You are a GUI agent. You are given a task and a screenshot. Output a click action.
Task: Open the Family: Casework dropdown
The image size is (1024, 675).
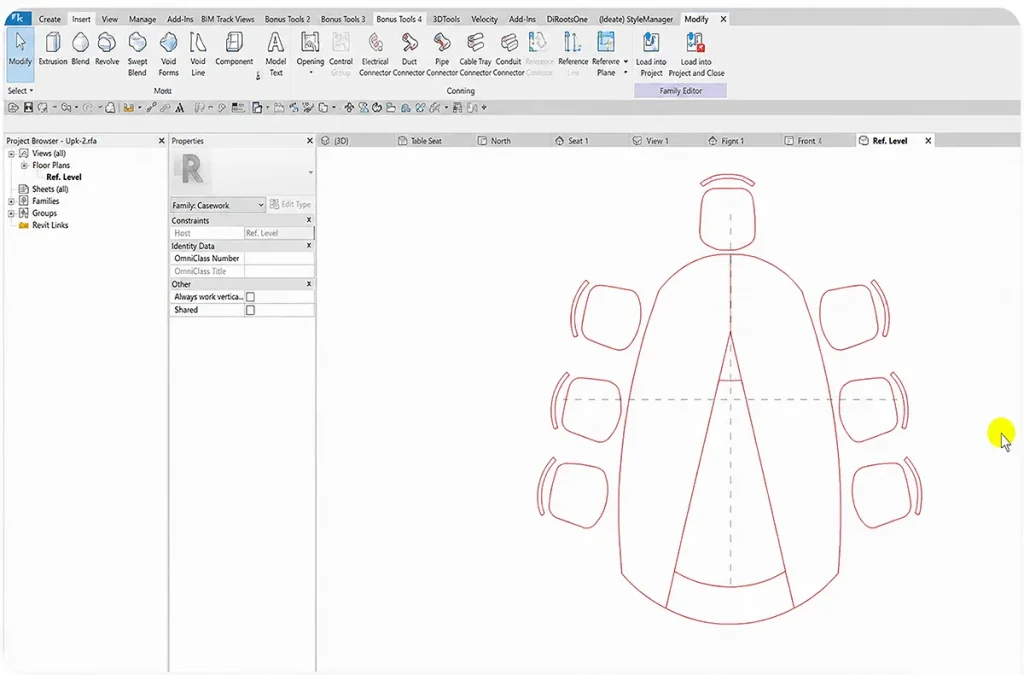coord(217,205)
